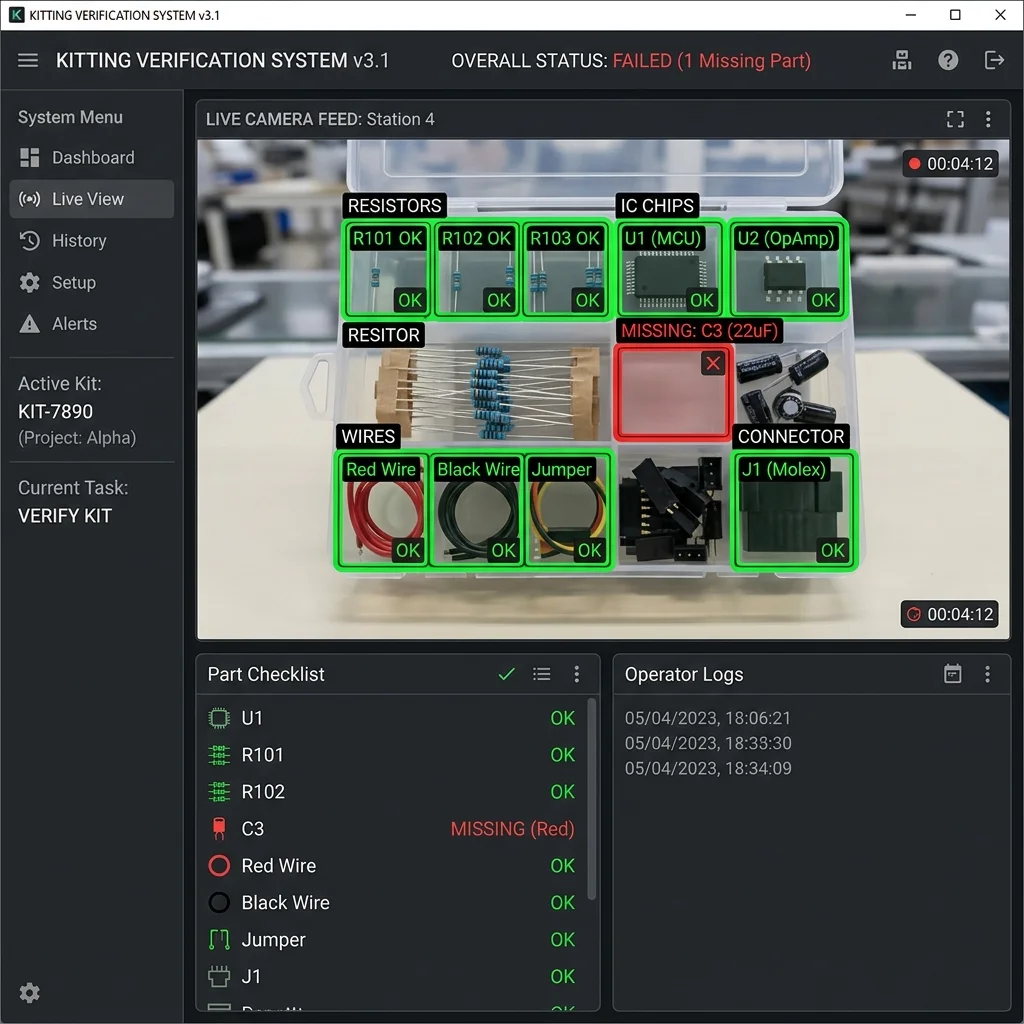Screen dimensions: 1024x1024
Task: Click the recording timer 00:04:12 badge
Action: click(x=950, y=163)
